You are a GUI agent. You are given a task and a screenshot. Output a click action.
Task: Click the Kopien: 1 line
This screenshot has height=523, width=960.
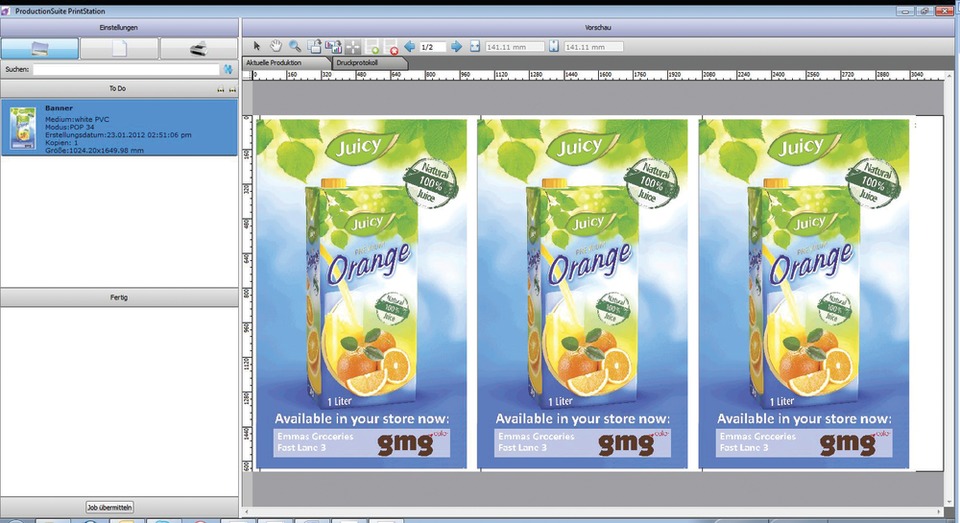click(x=61, y=142)
